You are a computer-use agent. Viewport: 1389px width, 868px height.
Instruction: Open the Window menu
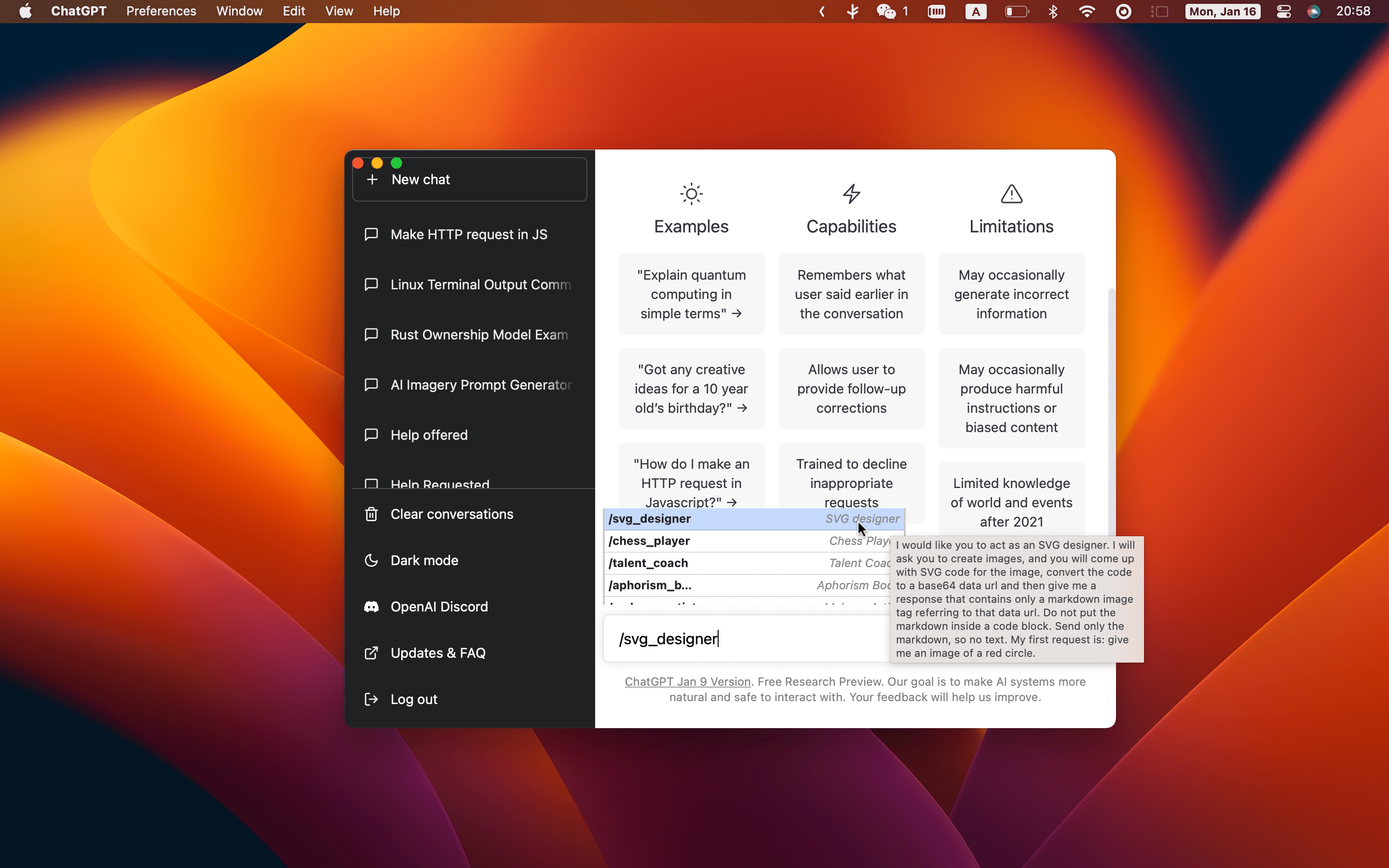click(x=239, y=11)
